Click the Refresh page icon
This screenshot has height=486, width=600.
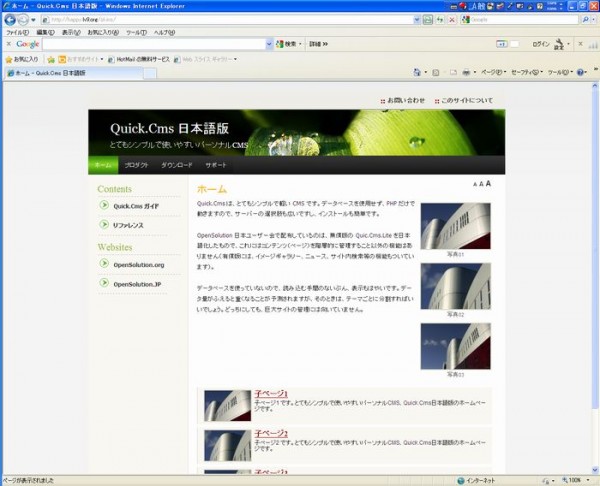[441, 19]
